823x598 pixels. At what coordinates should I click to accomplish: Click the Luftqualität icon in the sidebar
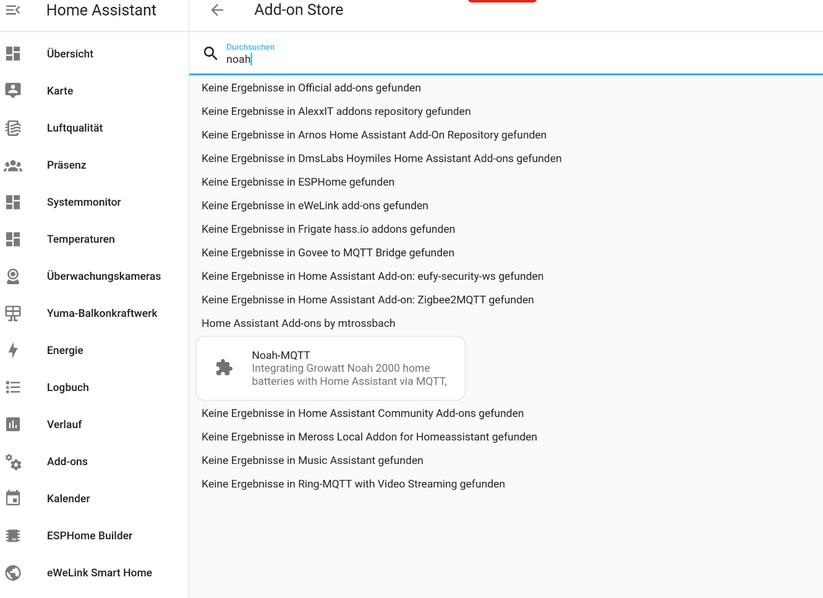pyautogui.click(x=13, y=128)
